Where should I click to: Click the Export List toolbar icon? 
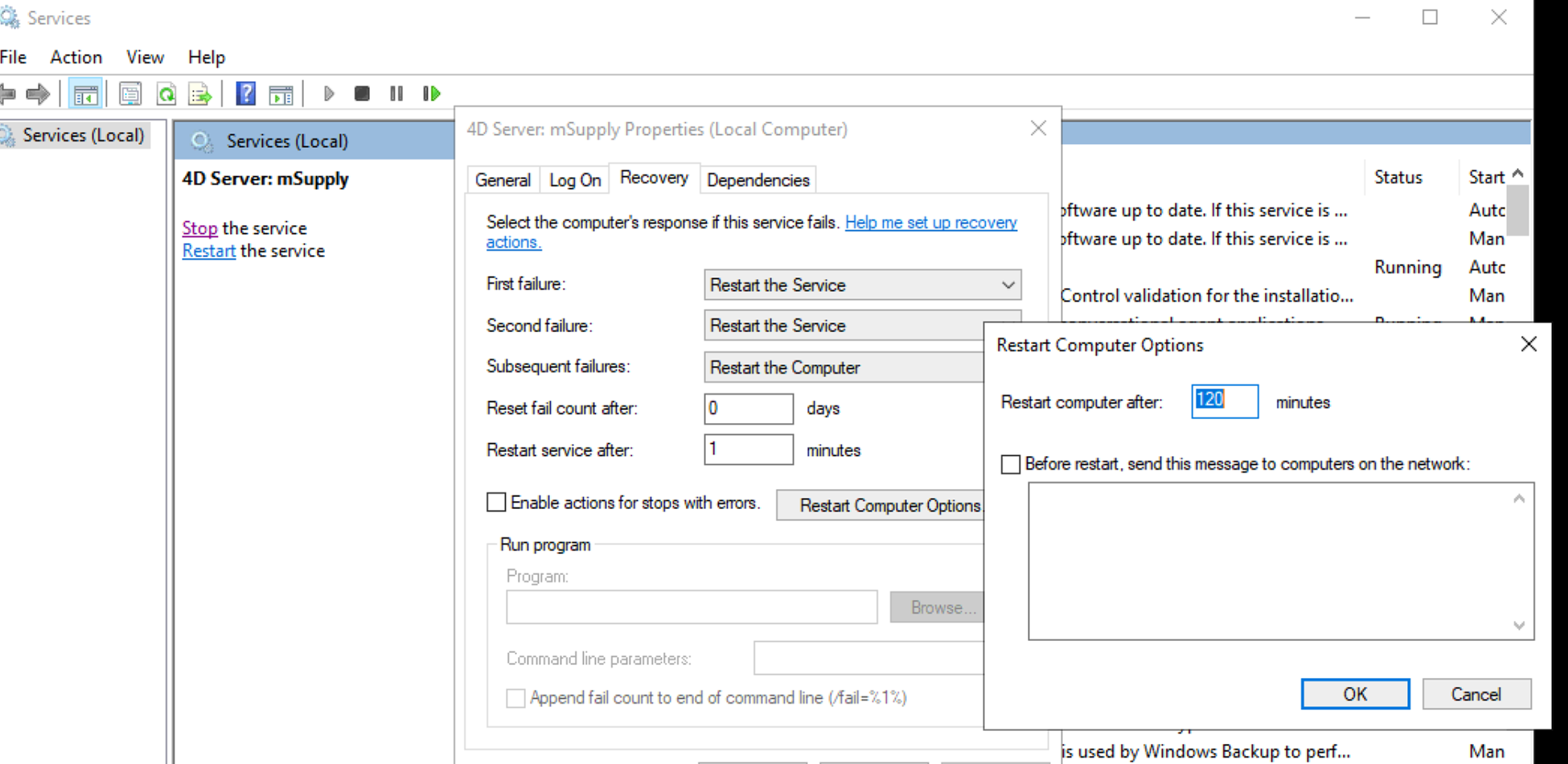(199, 94)
